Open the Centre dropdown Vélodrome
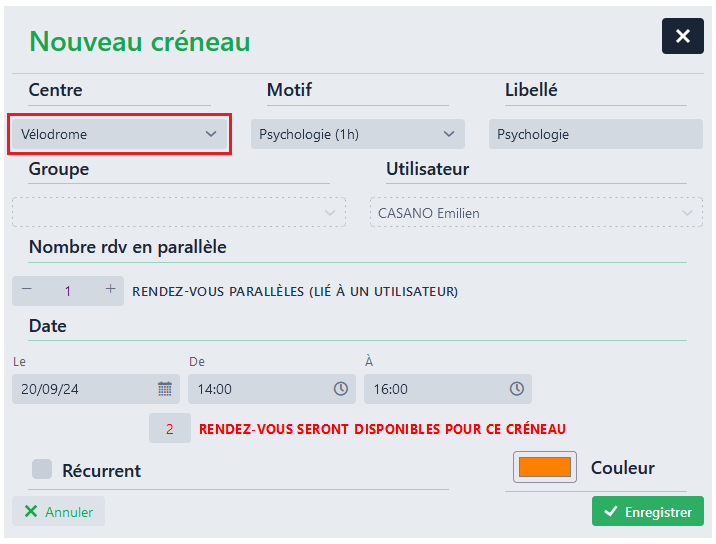Viewport: 716px width, 544px height. pyautogui.click(x=119, y=134)
